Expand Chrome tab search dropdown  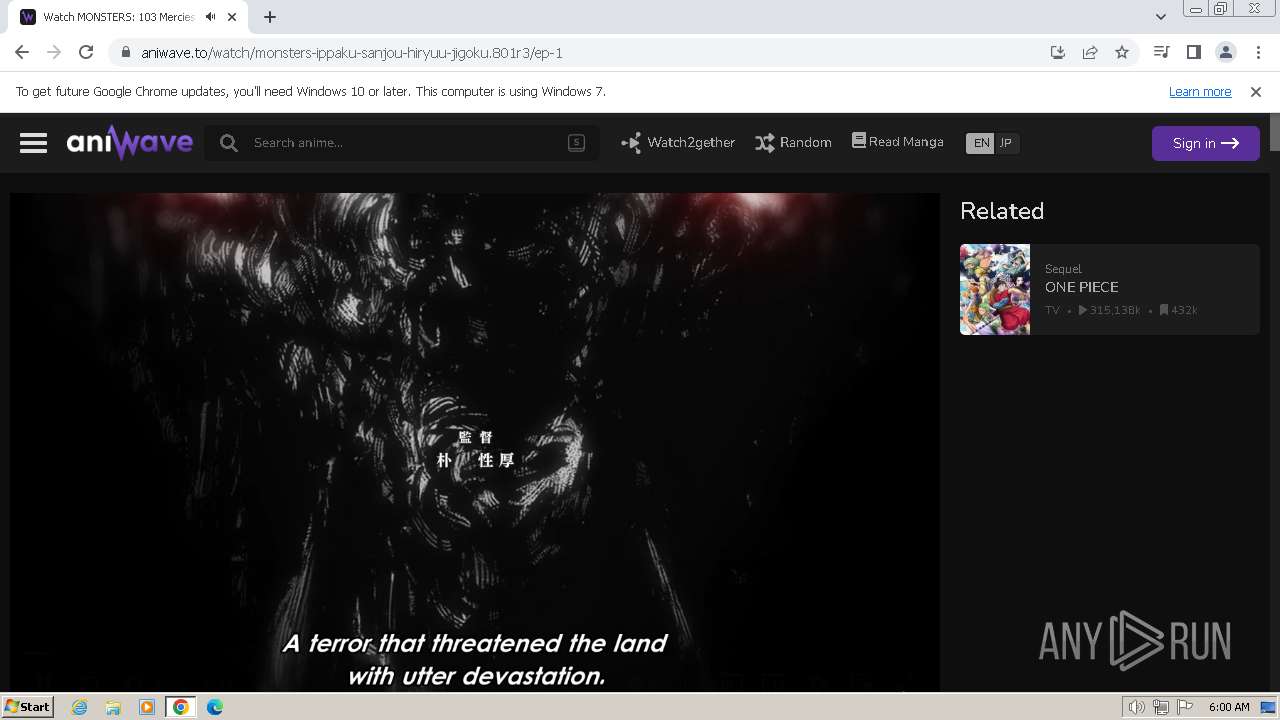coord(1160,17)
